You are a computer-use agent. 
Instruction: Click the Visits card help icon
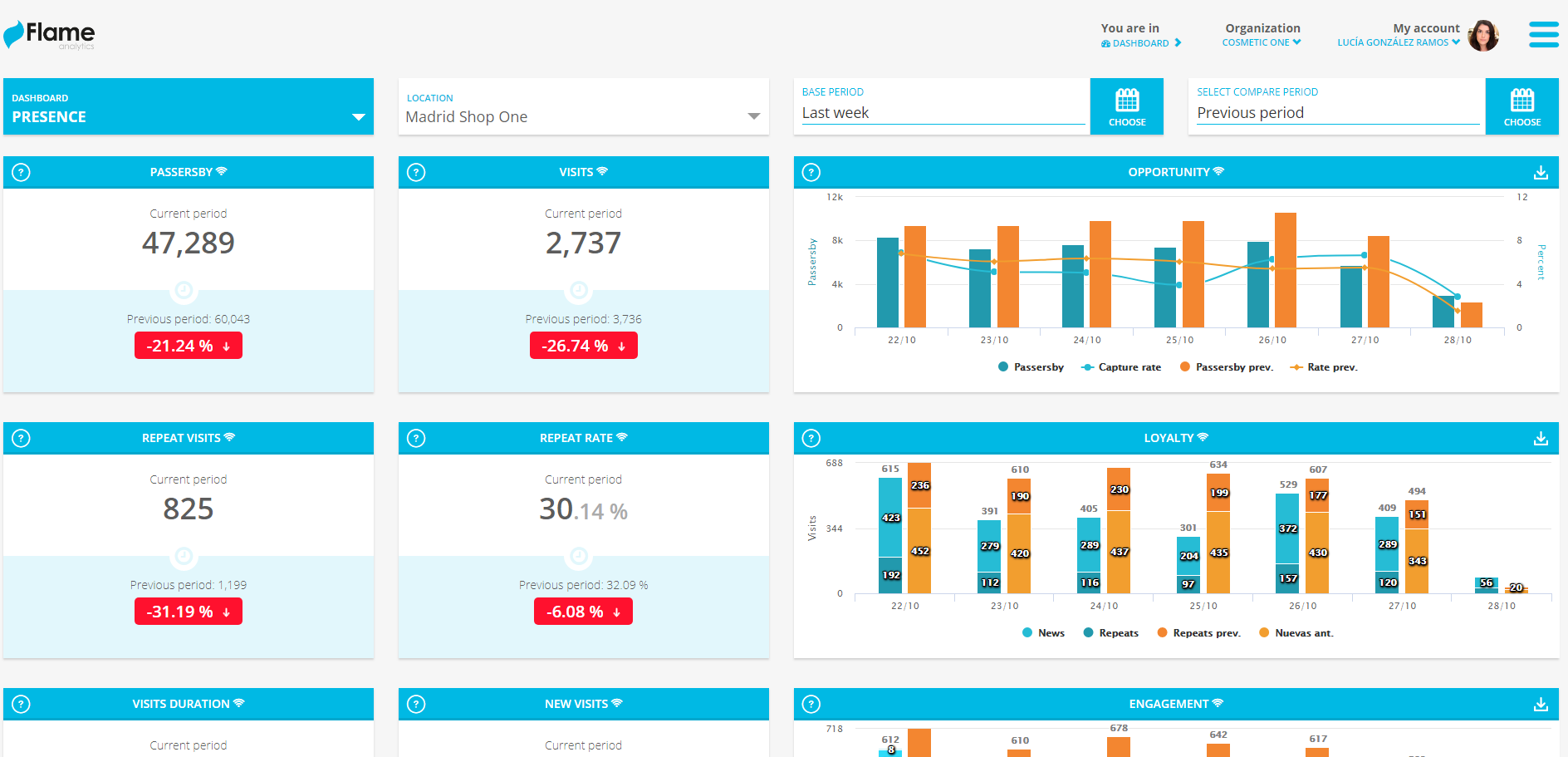[x=417, y=172]
